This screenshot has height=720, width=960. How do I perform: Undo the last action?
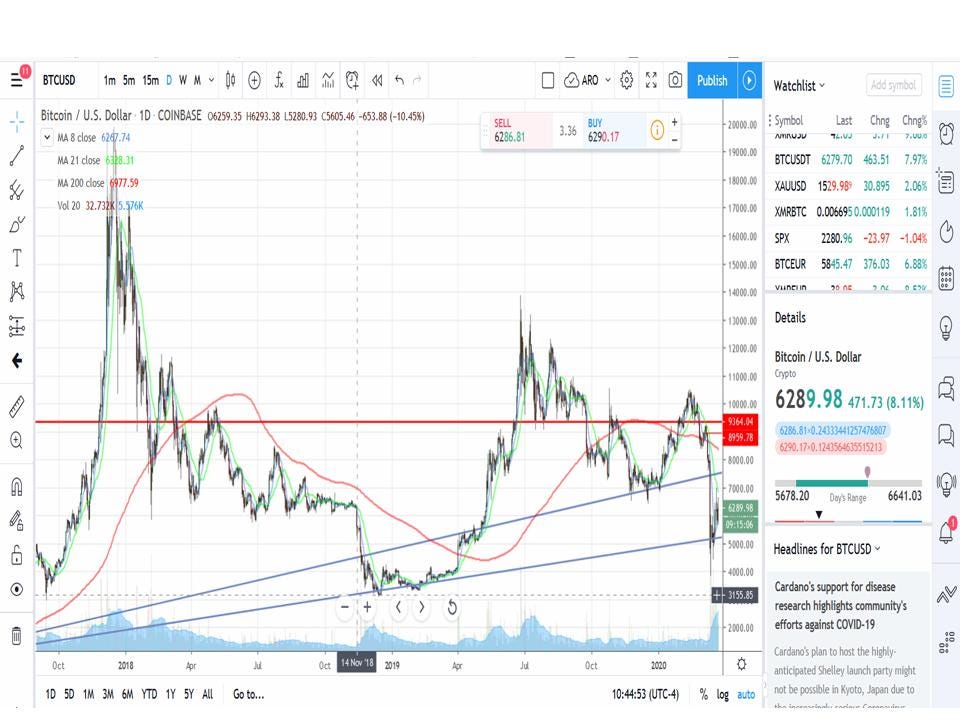point(400,80)
